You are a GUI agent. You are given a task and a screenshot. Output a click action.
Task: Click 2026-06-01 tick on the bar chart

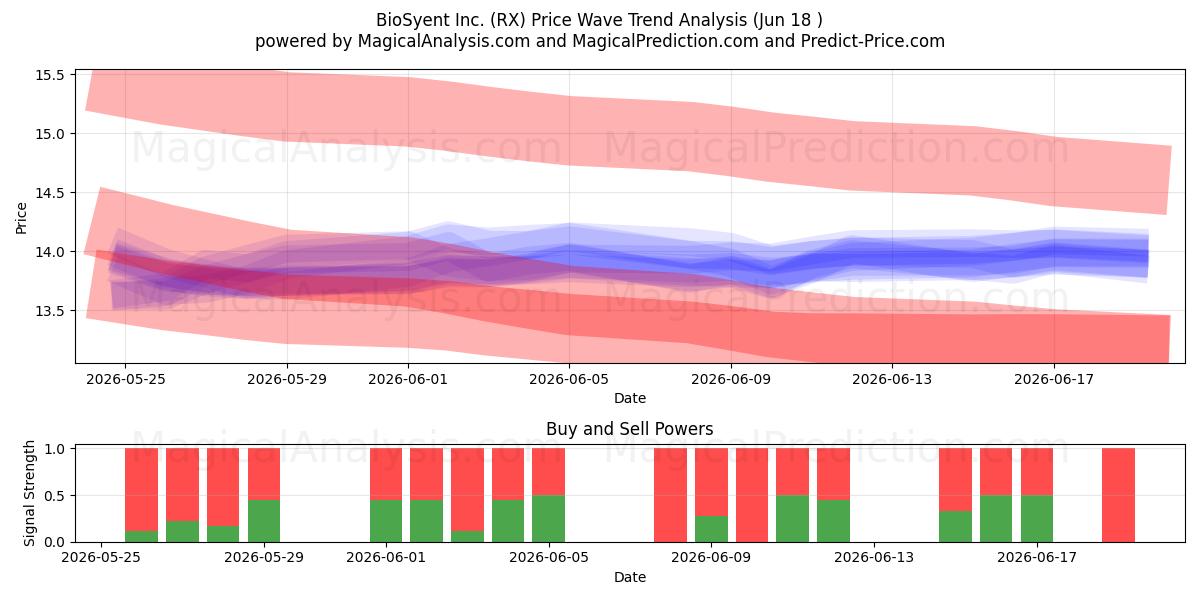[x=386, y=558]
